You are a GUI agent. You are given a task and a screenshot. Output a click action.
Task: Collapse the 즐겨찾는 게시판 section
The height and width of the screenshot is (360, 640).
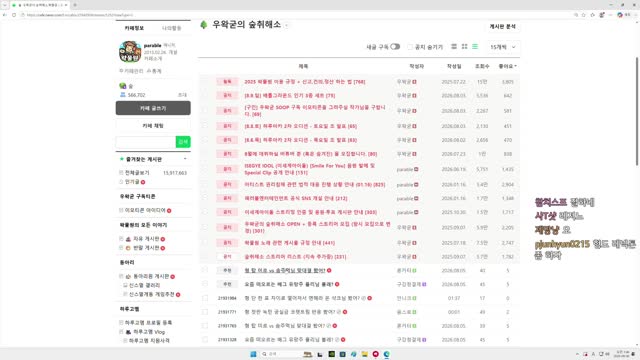click(x=185, y=159)
